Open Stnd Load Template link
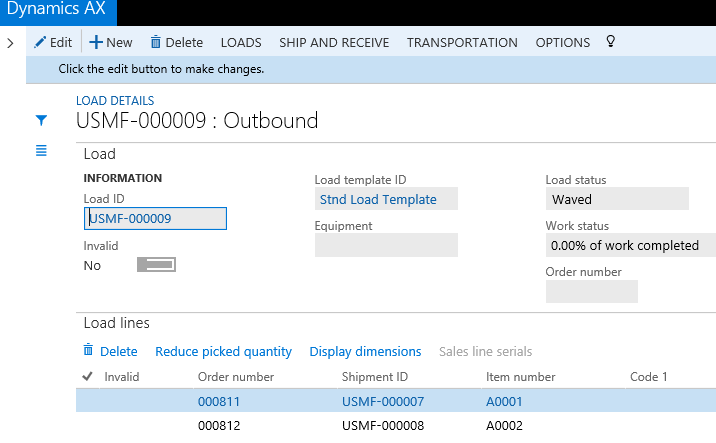The image size is (716, 443). click(x=378, y=199)
